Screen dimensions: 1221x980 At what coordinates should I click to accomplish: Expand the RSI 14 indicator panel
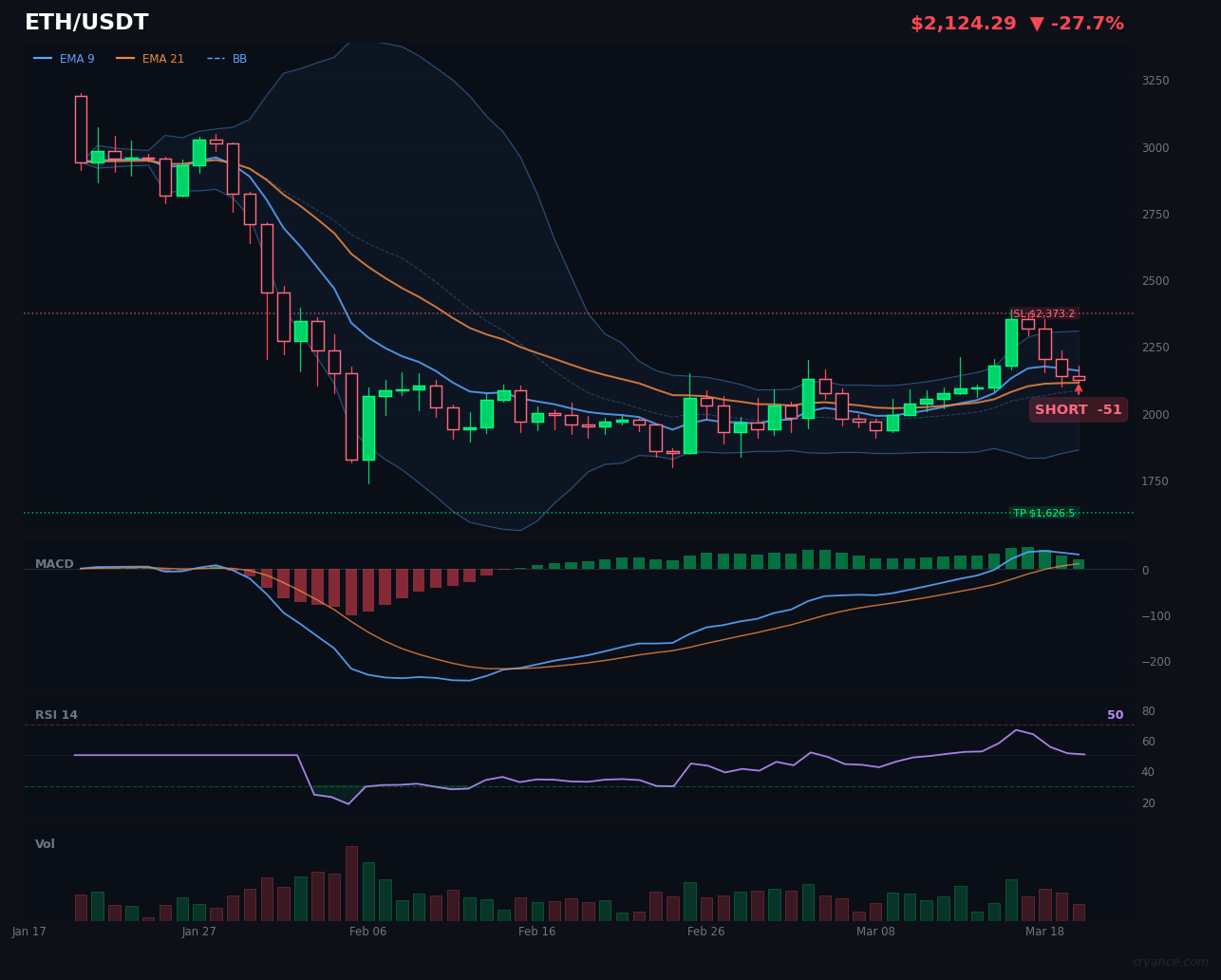click(x=57, y=714)
